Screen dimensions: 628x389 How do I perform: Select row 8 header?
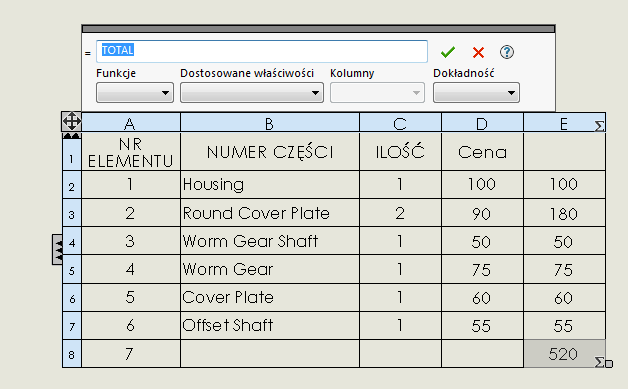(72, 354)
